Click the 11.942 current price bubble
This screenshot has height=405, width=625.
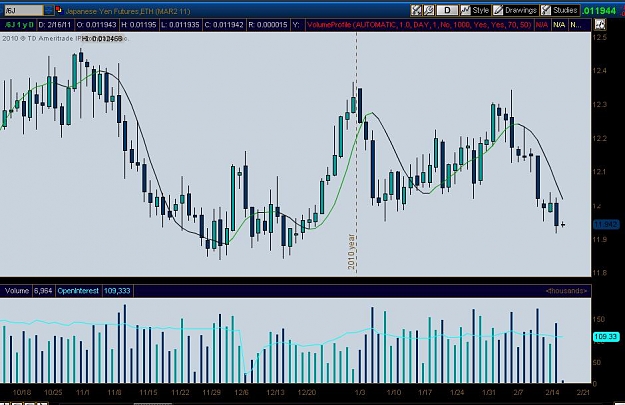coord(606,224)
